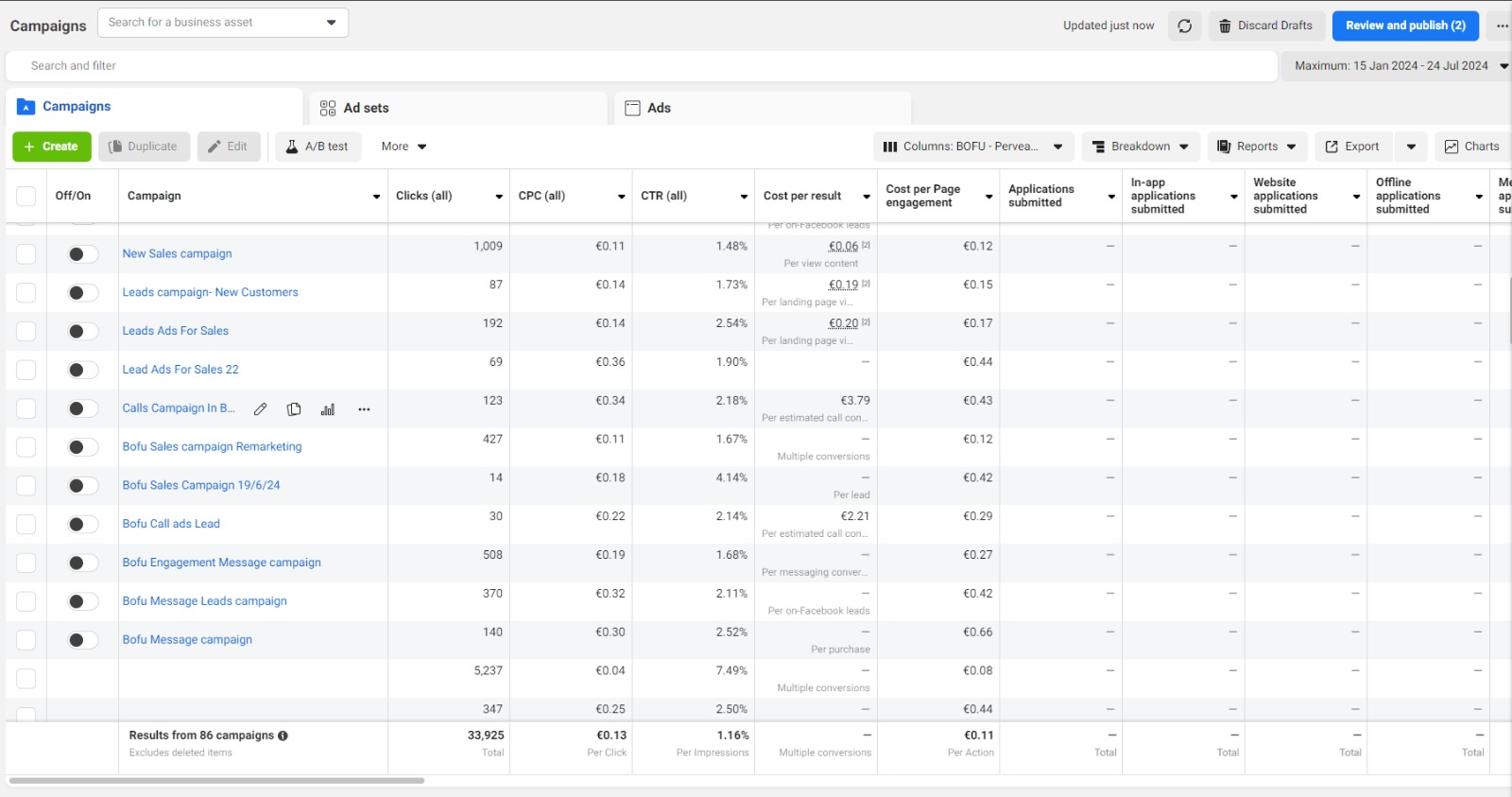Open the dropdown arrow beside Export
1512x797 pixels.
click(1411, 147)
